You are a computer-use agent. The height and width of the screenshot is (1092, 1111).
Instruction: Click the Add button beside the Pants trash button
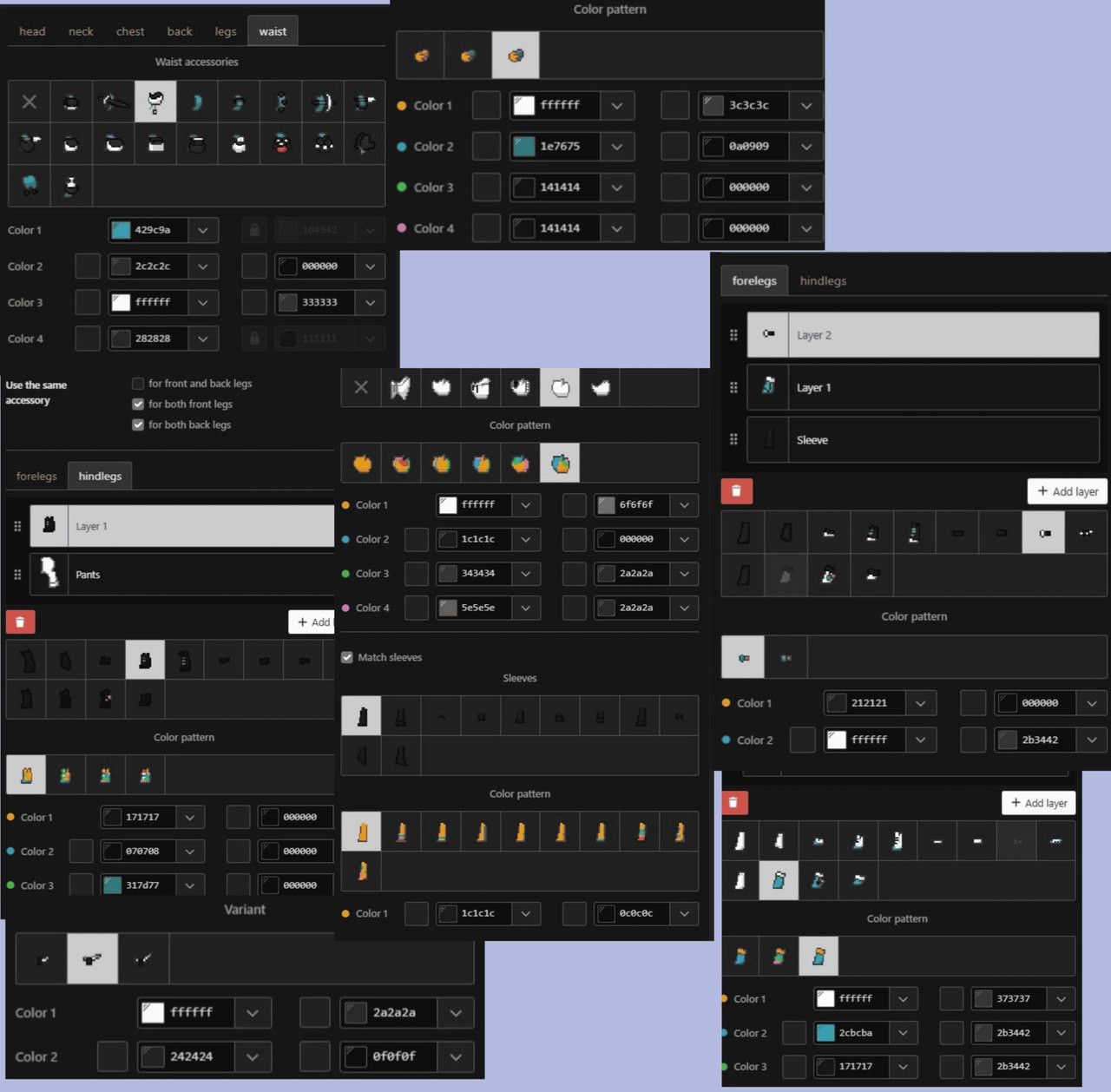pos(312,622)
